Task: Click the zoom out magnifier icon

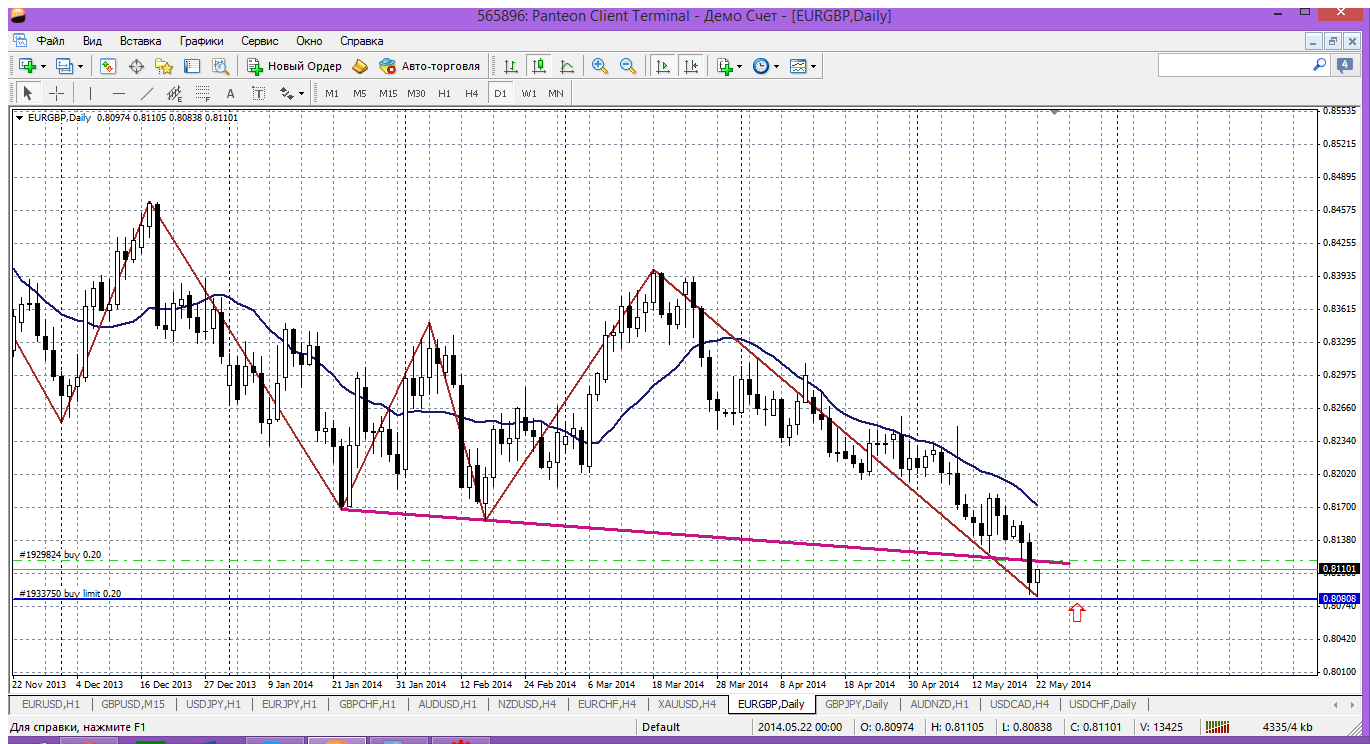Action: pyautogui.click(x=628, y=66)
